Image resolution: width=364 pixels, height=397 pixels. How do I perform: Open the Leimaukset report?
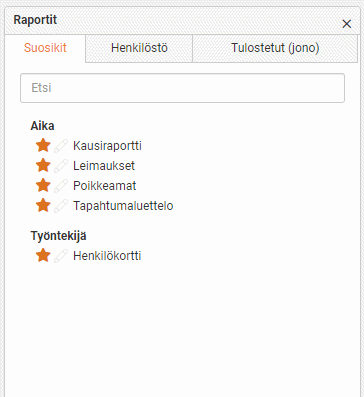click(x=104, y=166)
